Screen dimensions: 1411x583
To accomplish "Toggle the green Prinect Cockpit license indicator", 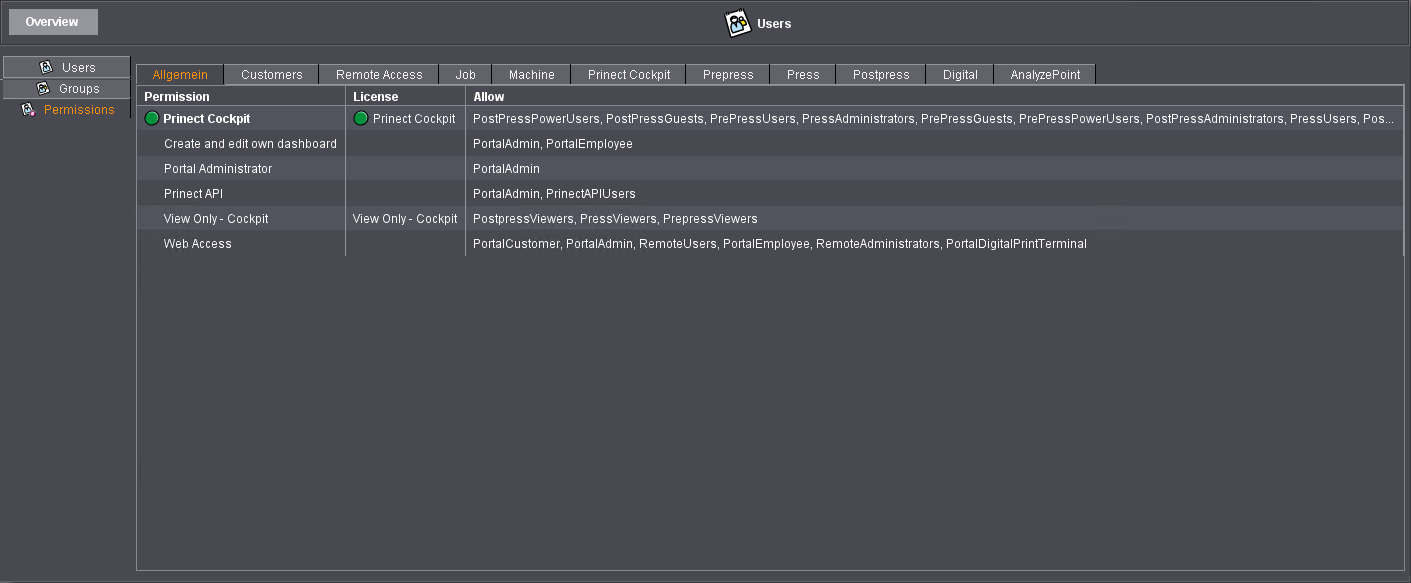I will [x=360, y=118].
